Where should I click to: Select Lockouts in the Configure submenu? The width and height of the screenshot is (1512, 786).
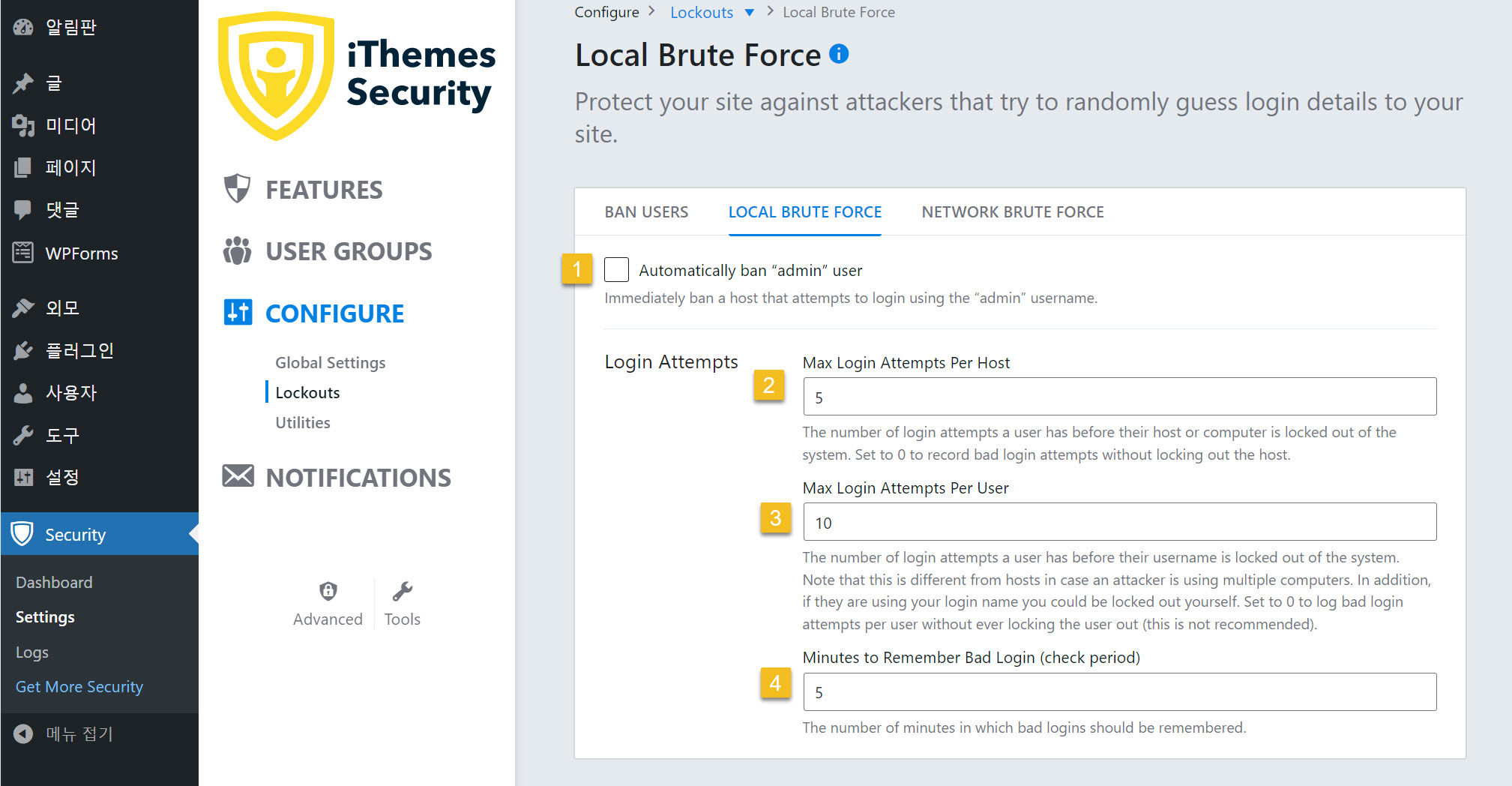pos(307,393)
